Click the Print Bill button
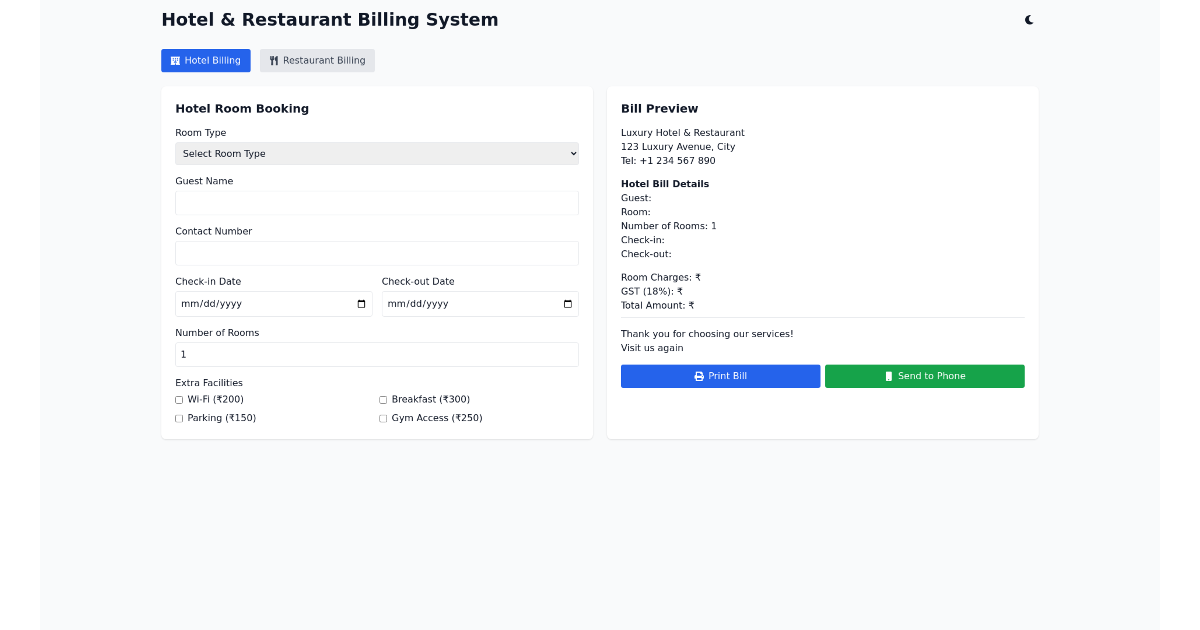Screen dimensions: 1200x630 coord(720,376)
